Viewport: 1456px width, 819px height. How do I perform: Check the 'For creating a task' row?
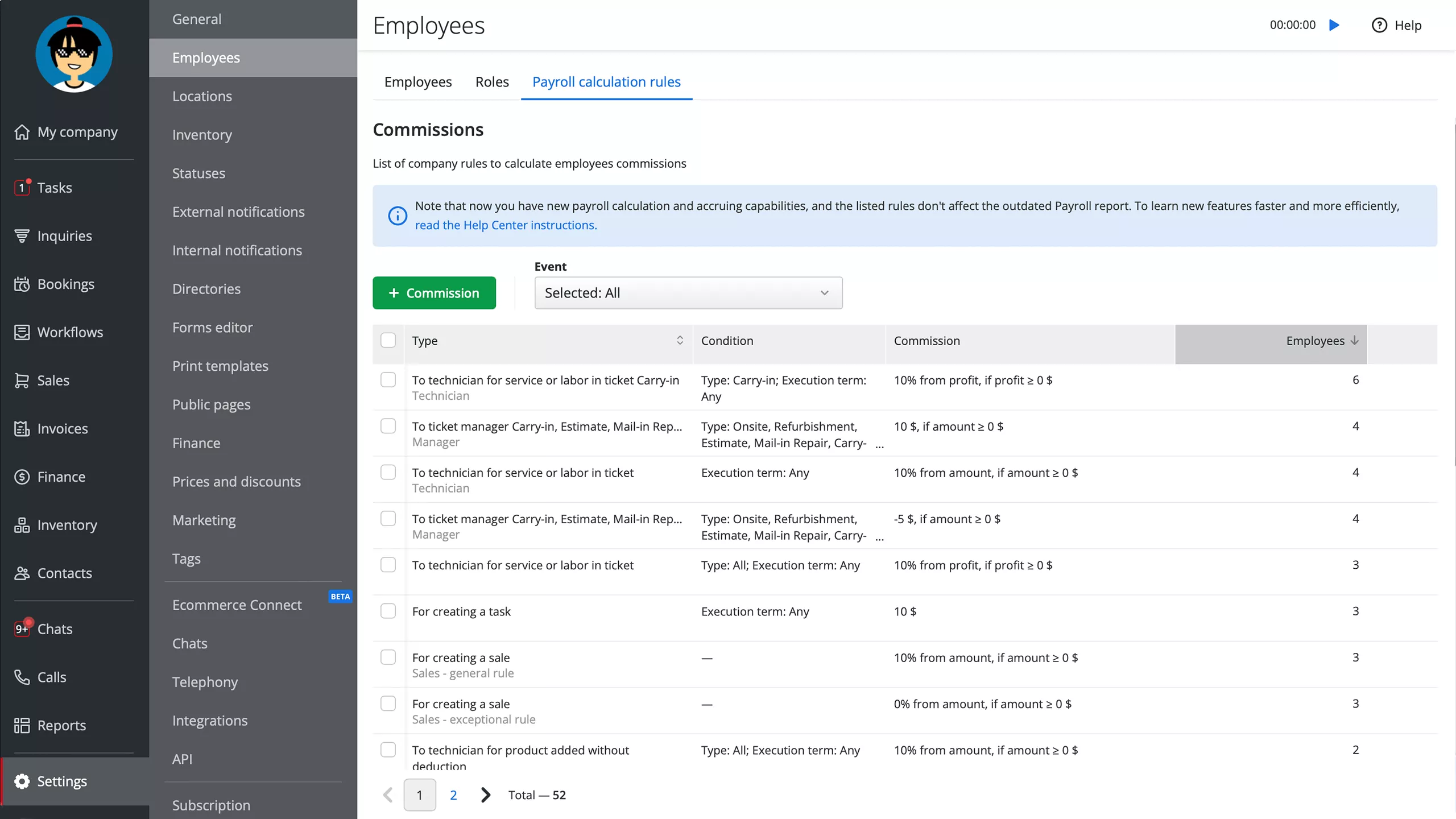pos(388,611)
